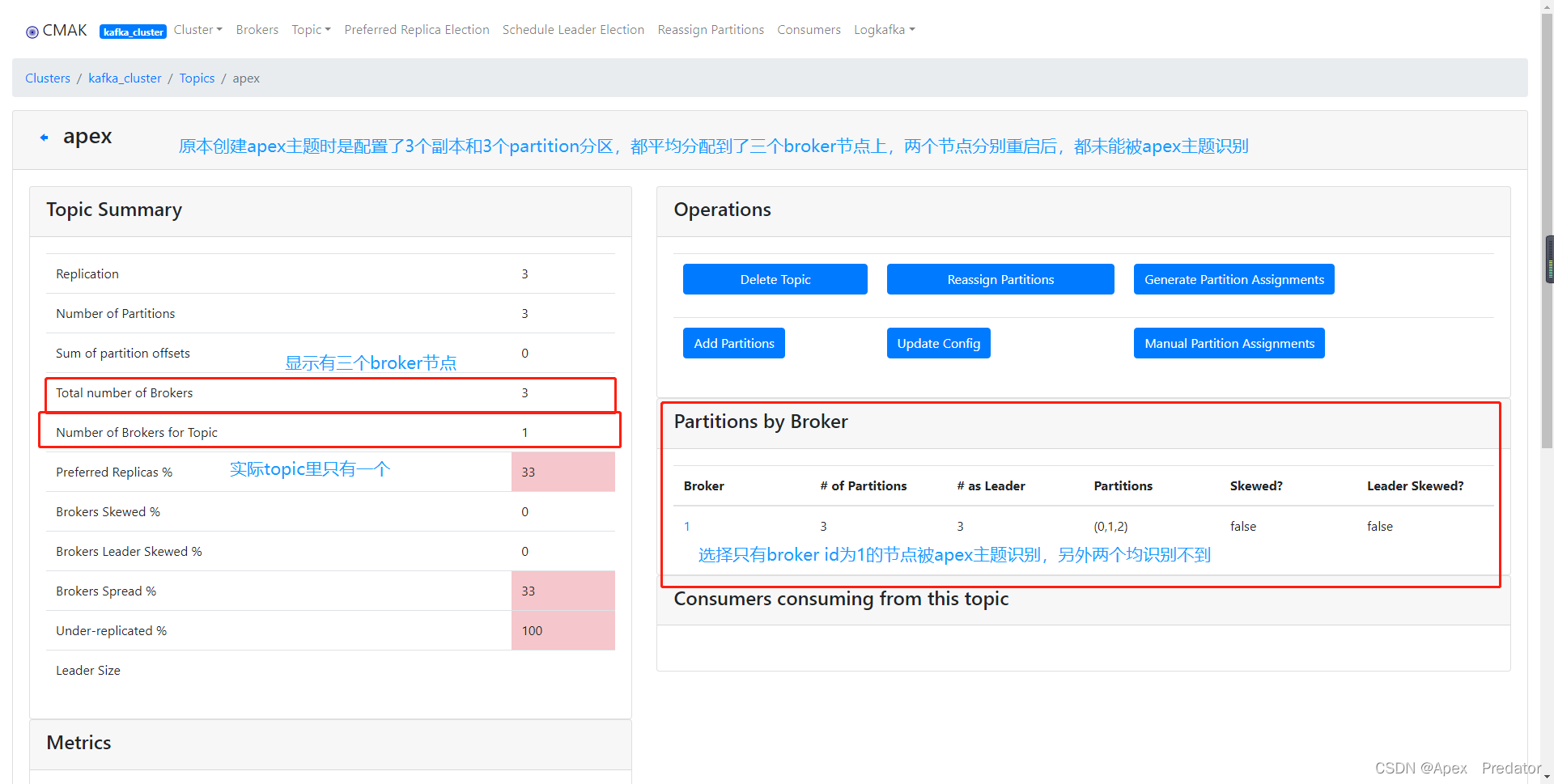Click the 'Consumers consuming from this topic' heading

click(x=841, y=599)
